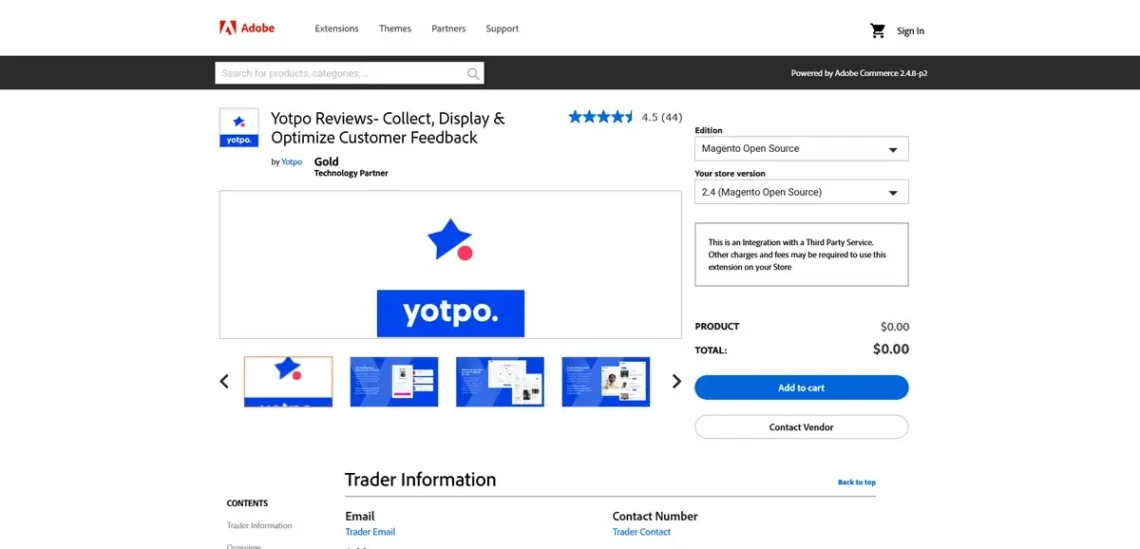Screen dimensions: 1140x549
Task: Open the shopping cart icon
Action: (877, 31)
